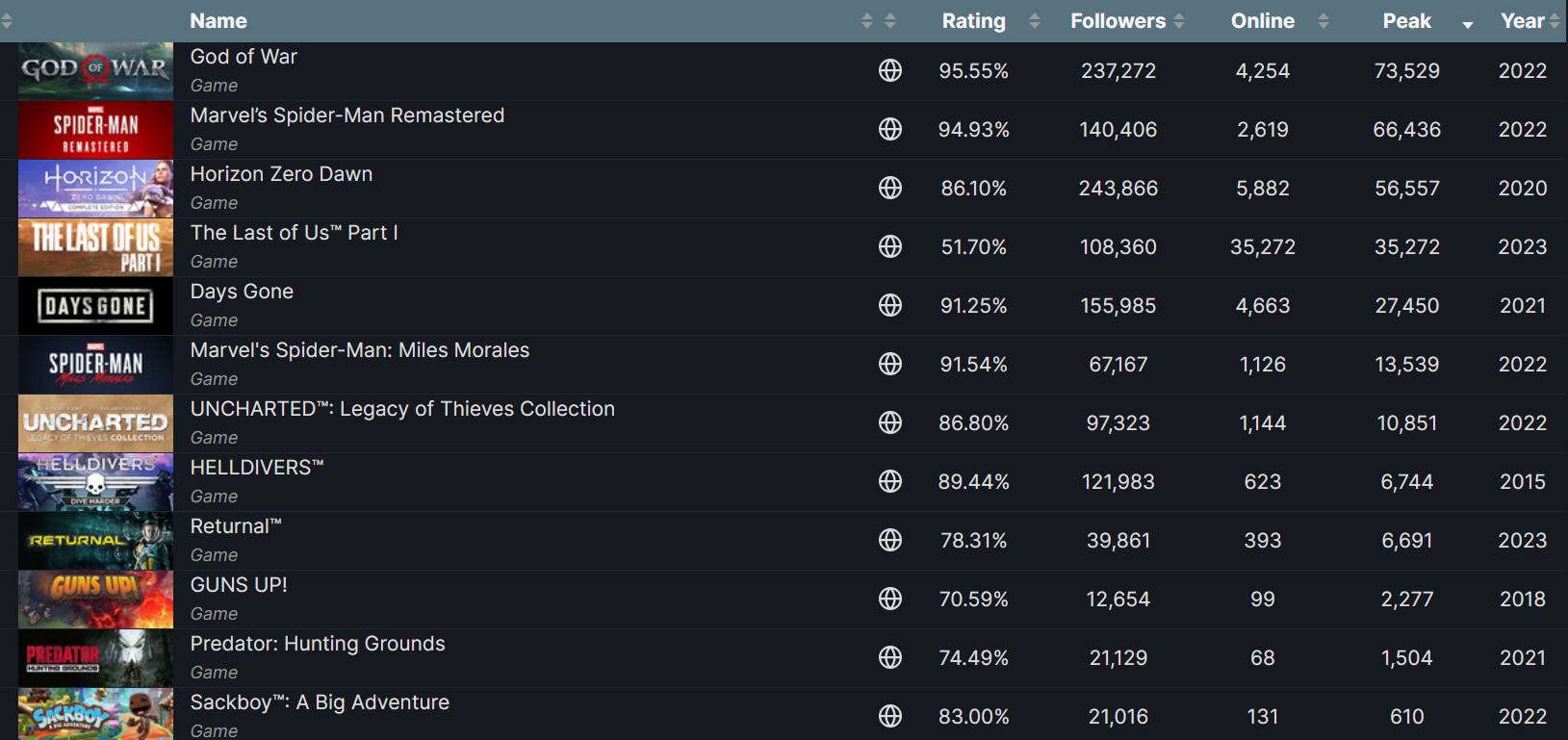
Task: Click the globe icon for Sackboy: A Big Adventure
Action: 890,716
